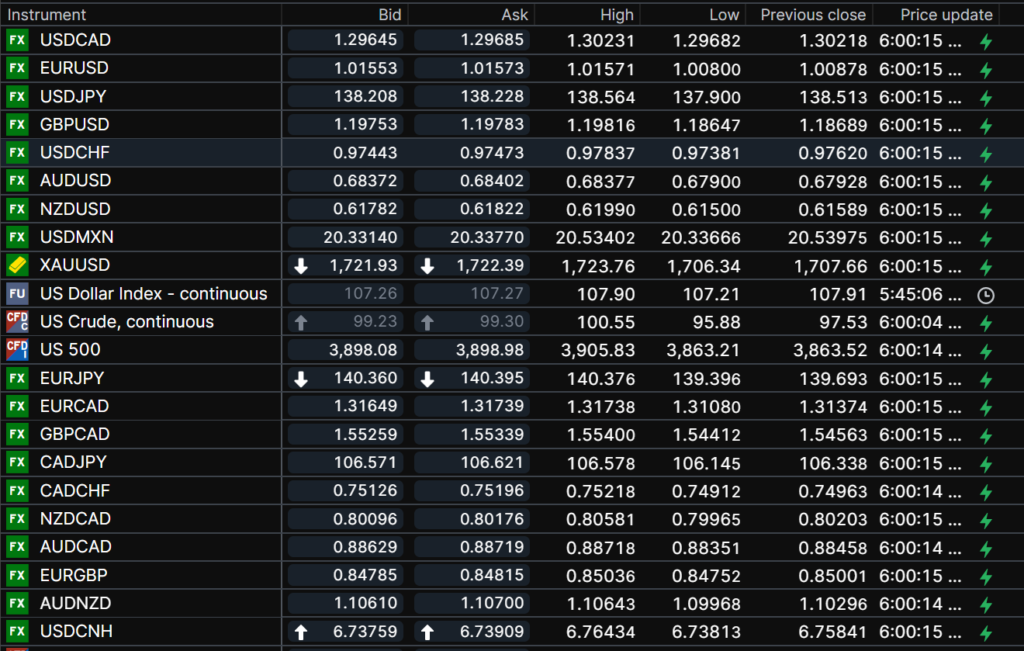The height and width of the screenshot is (651, 1024).
Task: Click the High column header
Action: coord(616,15)
